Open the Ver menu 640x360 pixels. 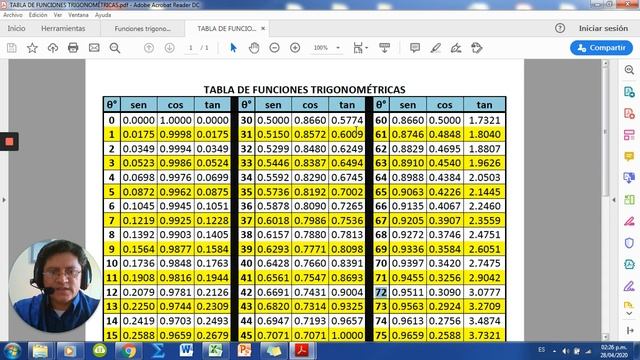coord(58,15)
